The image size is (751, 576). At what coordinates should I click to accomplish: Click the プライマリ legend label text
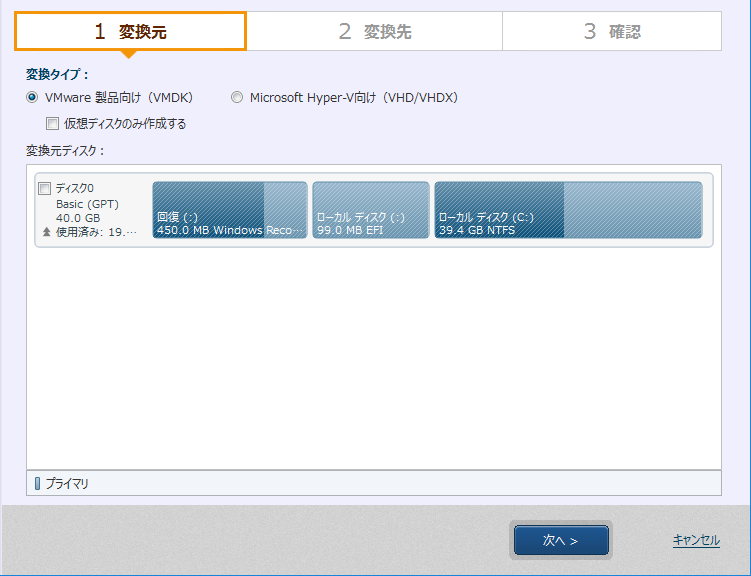67,484
